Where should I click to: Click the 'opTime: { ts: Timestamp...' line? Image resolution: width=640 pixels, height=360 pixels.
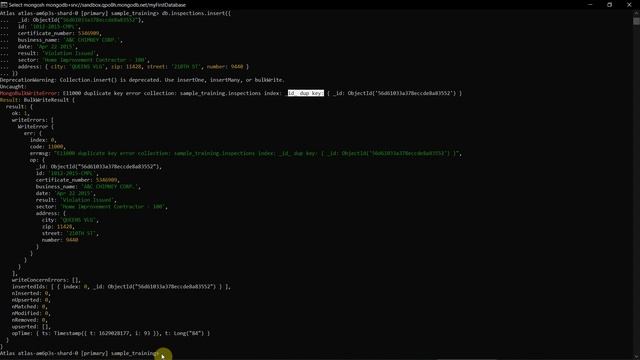pos(111,333)
